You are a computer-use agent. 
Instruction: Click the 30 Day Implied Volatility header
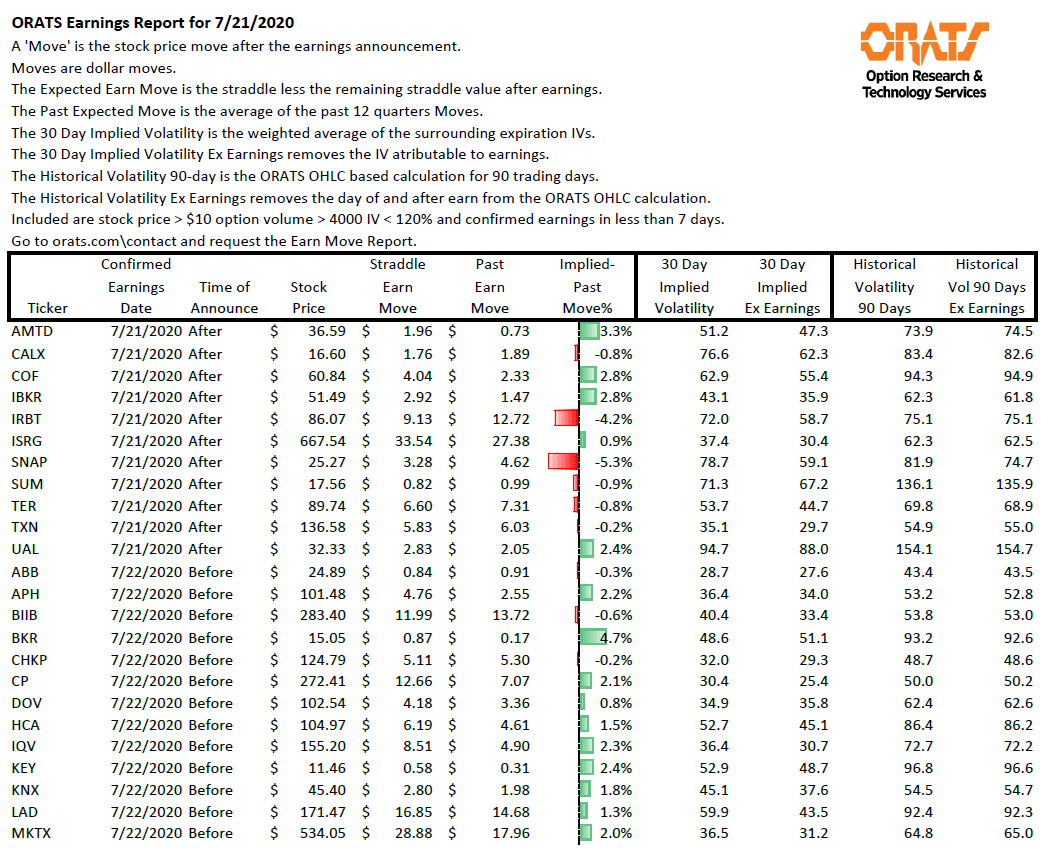[684, 286]
